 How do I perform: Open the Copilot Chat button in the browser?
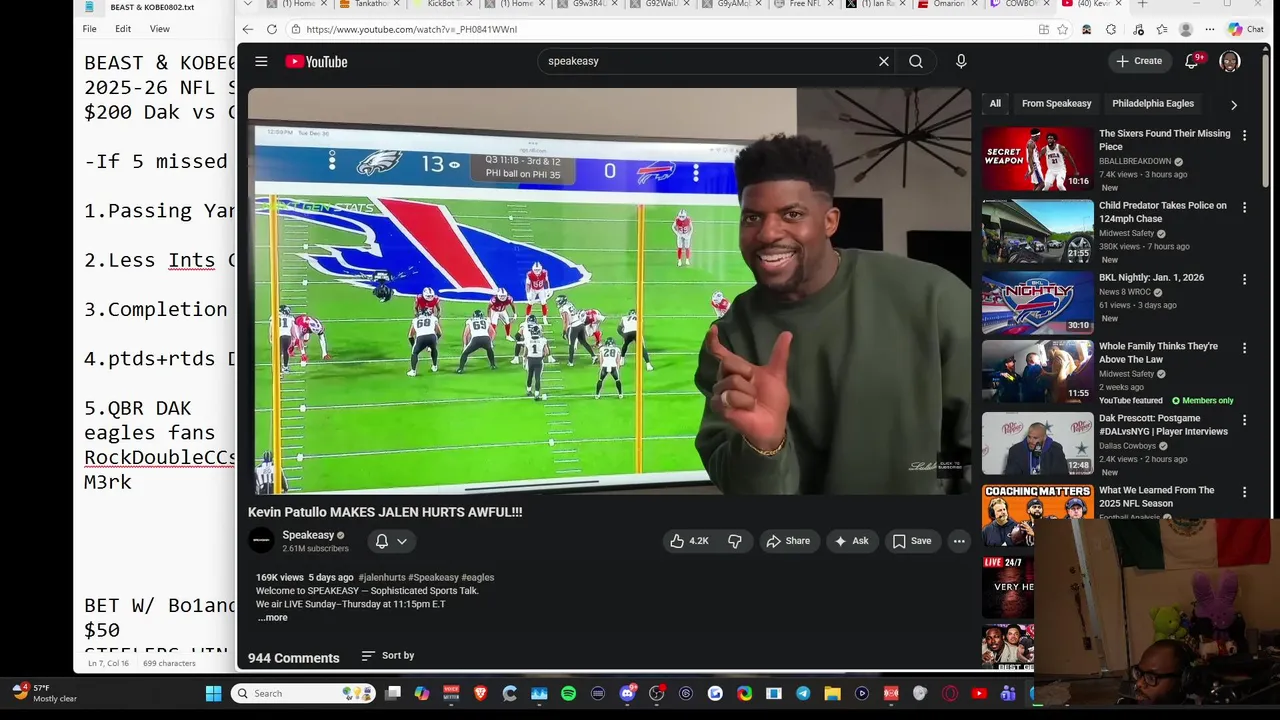[1246, 30]
